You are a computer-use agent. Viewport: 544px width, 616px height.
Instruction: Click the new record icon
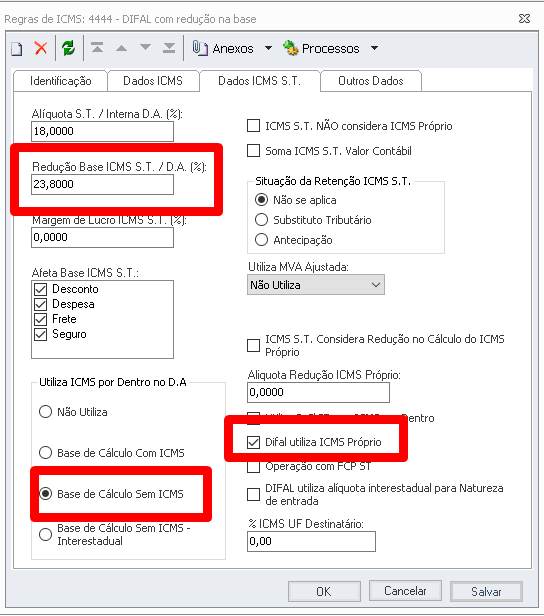pyautogui.click(x=16, y=49)
